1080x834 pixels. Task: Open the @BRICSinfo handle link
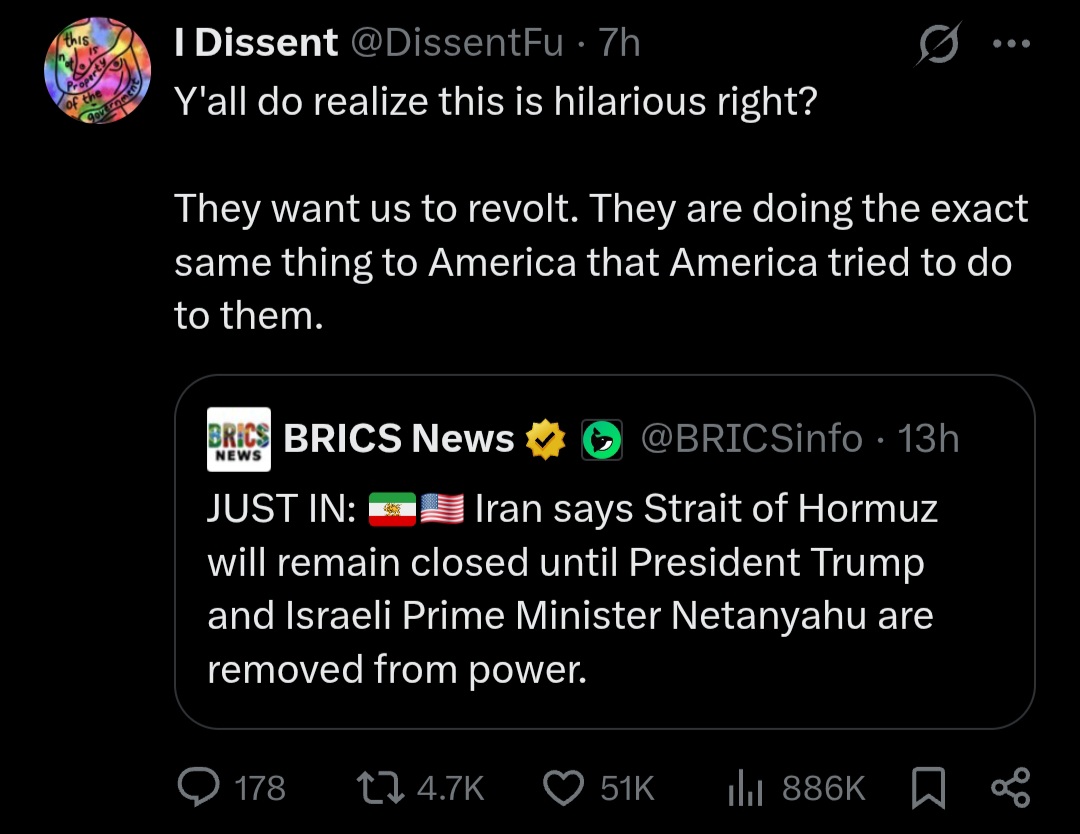point(751,439)
